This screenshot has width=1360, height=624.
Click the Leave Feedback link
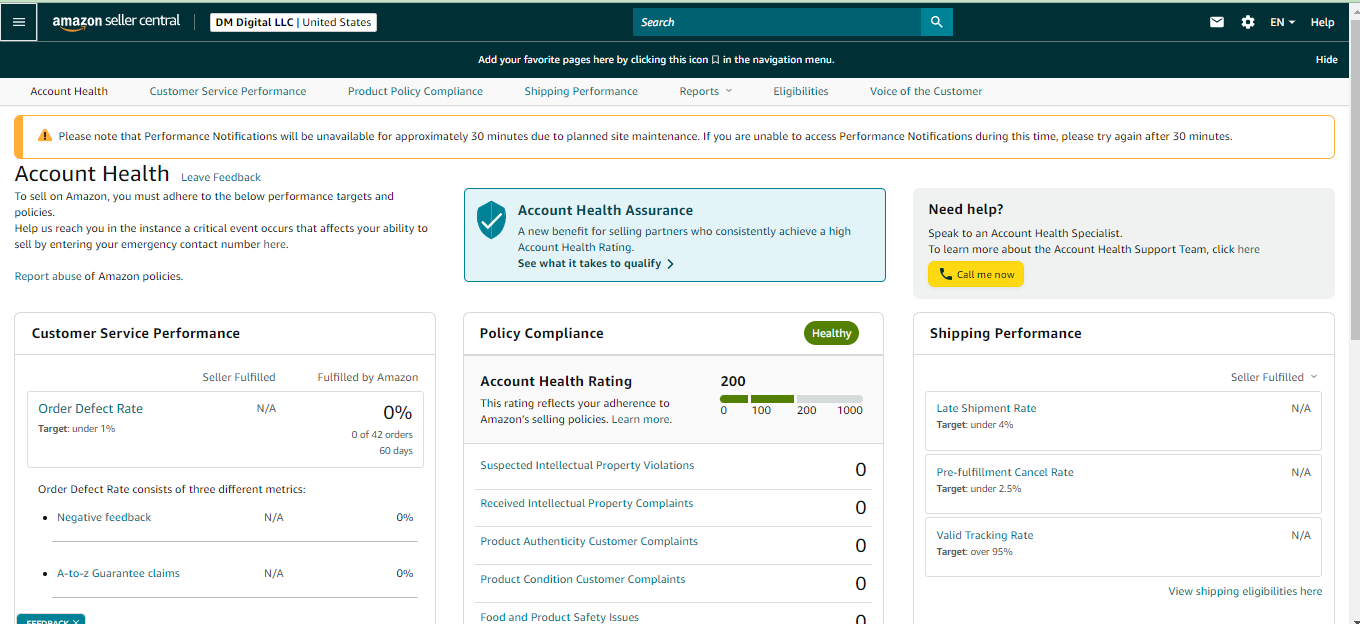[x=221, y=177]
